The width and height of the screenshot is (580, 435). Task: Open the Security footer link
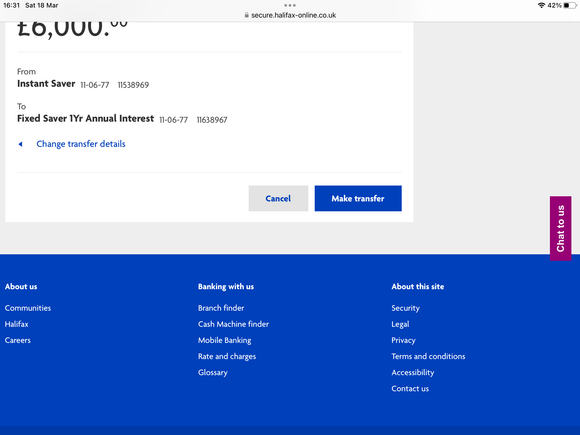point(405,308)
